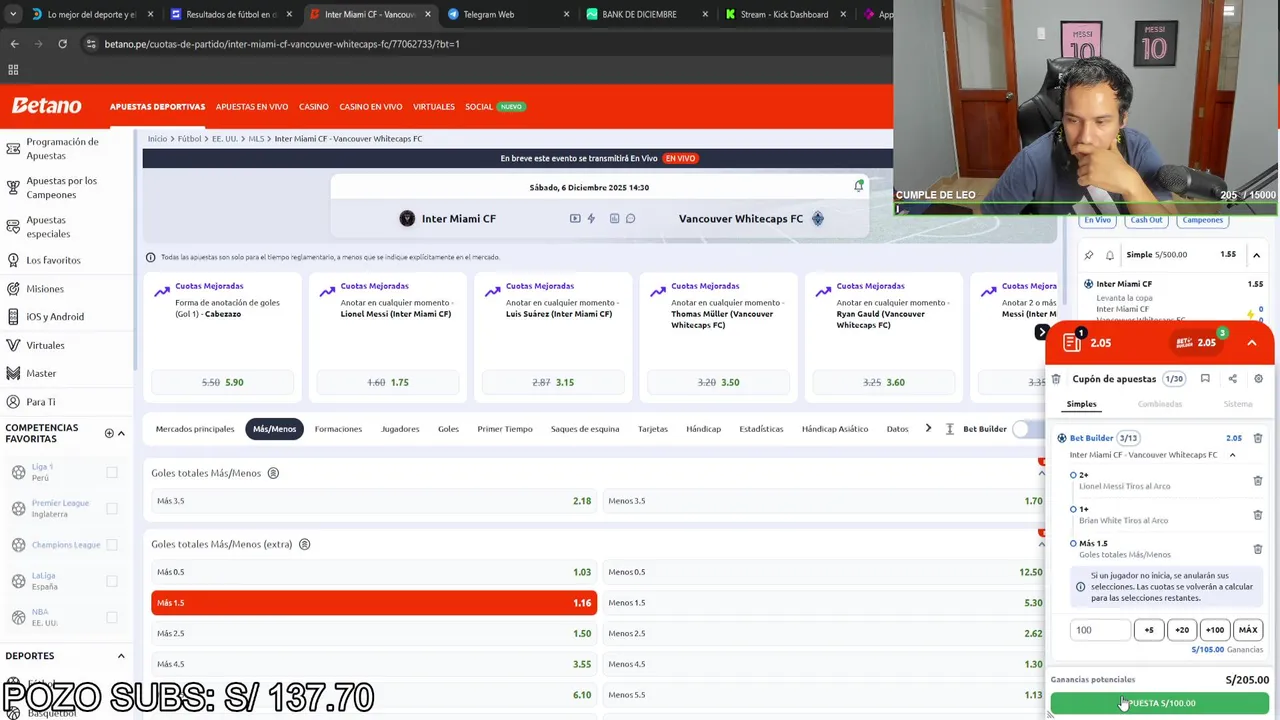
Task: Remove the Más 1.5 Goles totales selection
Action: [x=1258, y=549]
